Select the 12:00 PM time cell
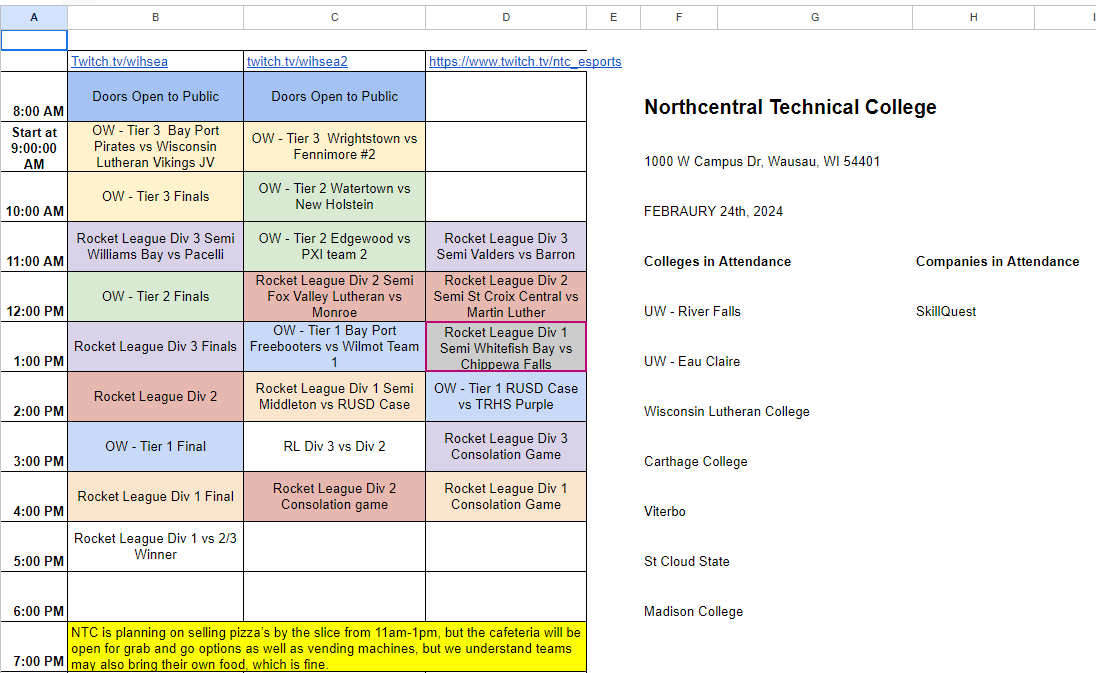Screen dimensions: 1096x673 coord(34,297)
